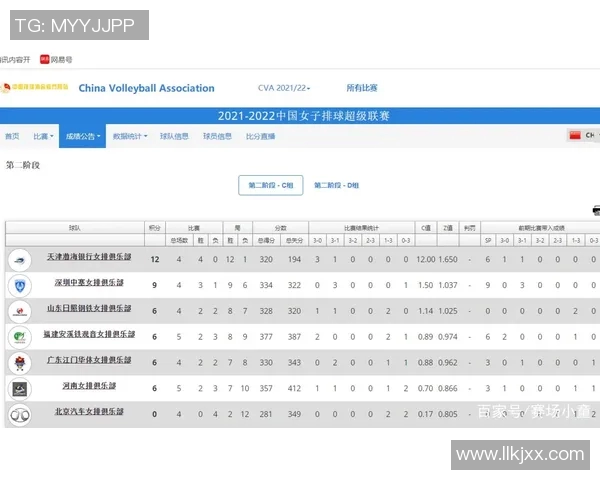Image resolution: width=600 pixels, height=480 pixels.
Task: Expand the 比赛 dropdown menu
Action: tap(41, 136)
